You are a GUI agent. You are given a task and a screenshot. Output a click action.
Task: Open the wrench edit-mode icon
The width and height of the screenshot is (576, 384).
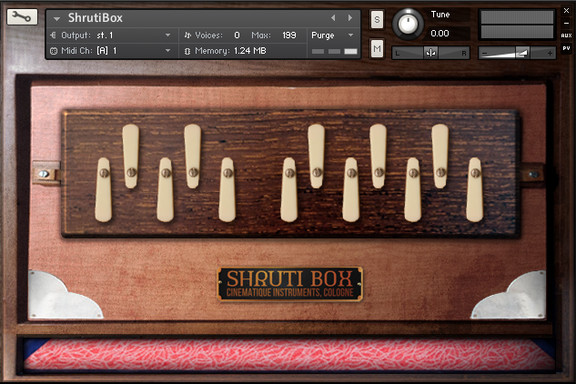22,17
